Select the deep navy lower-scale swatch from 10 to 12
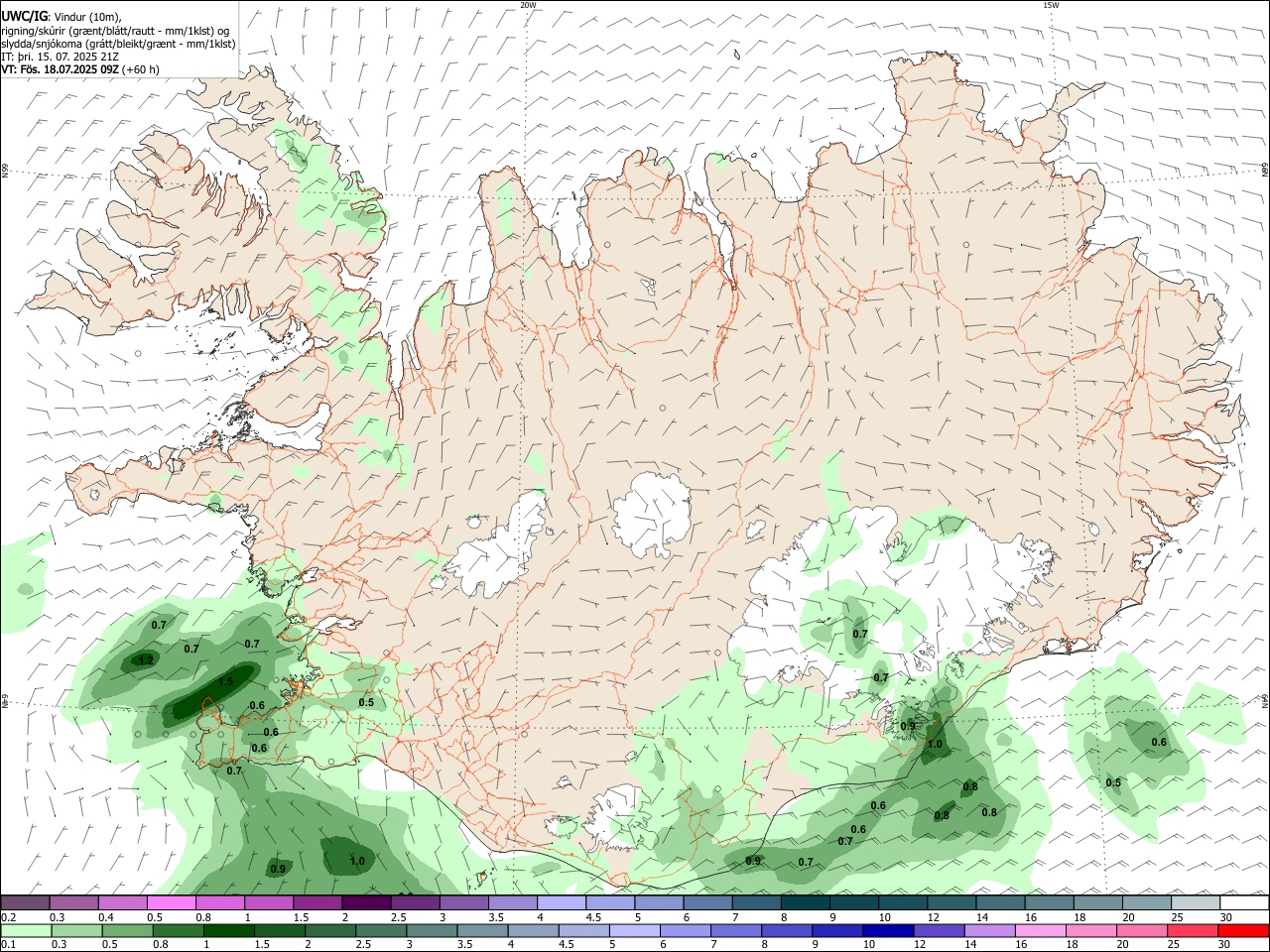 pos(889,931)
